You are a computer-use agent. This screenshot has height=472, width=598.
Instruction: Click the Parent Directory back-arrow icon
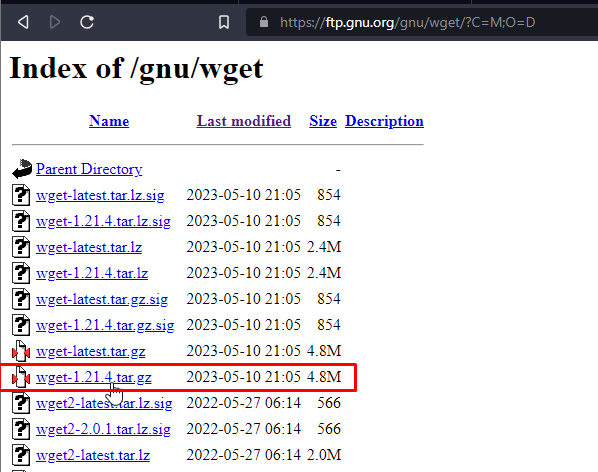pyautogui.click(x=22, y=169)
